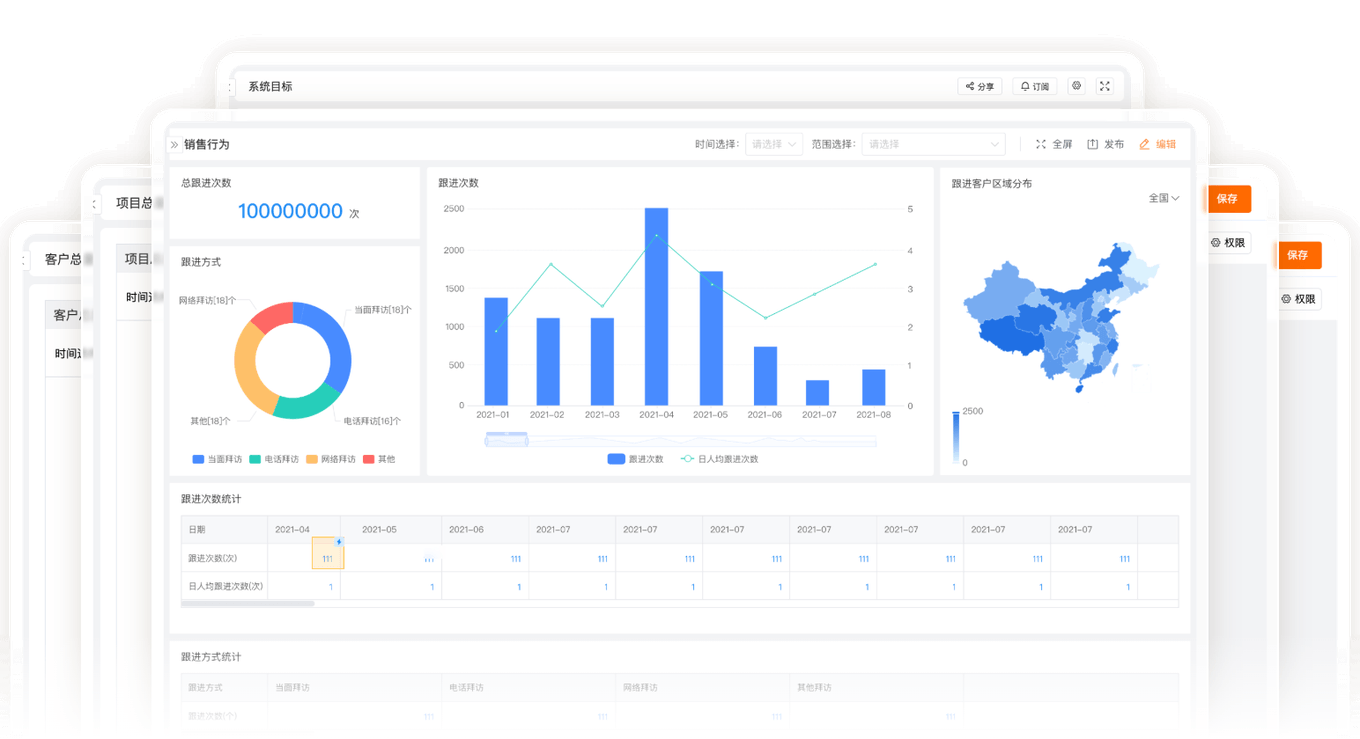1360x739 pixels.
Task: Click the 电话拜访[16]个 donut label
Action: 373,421
